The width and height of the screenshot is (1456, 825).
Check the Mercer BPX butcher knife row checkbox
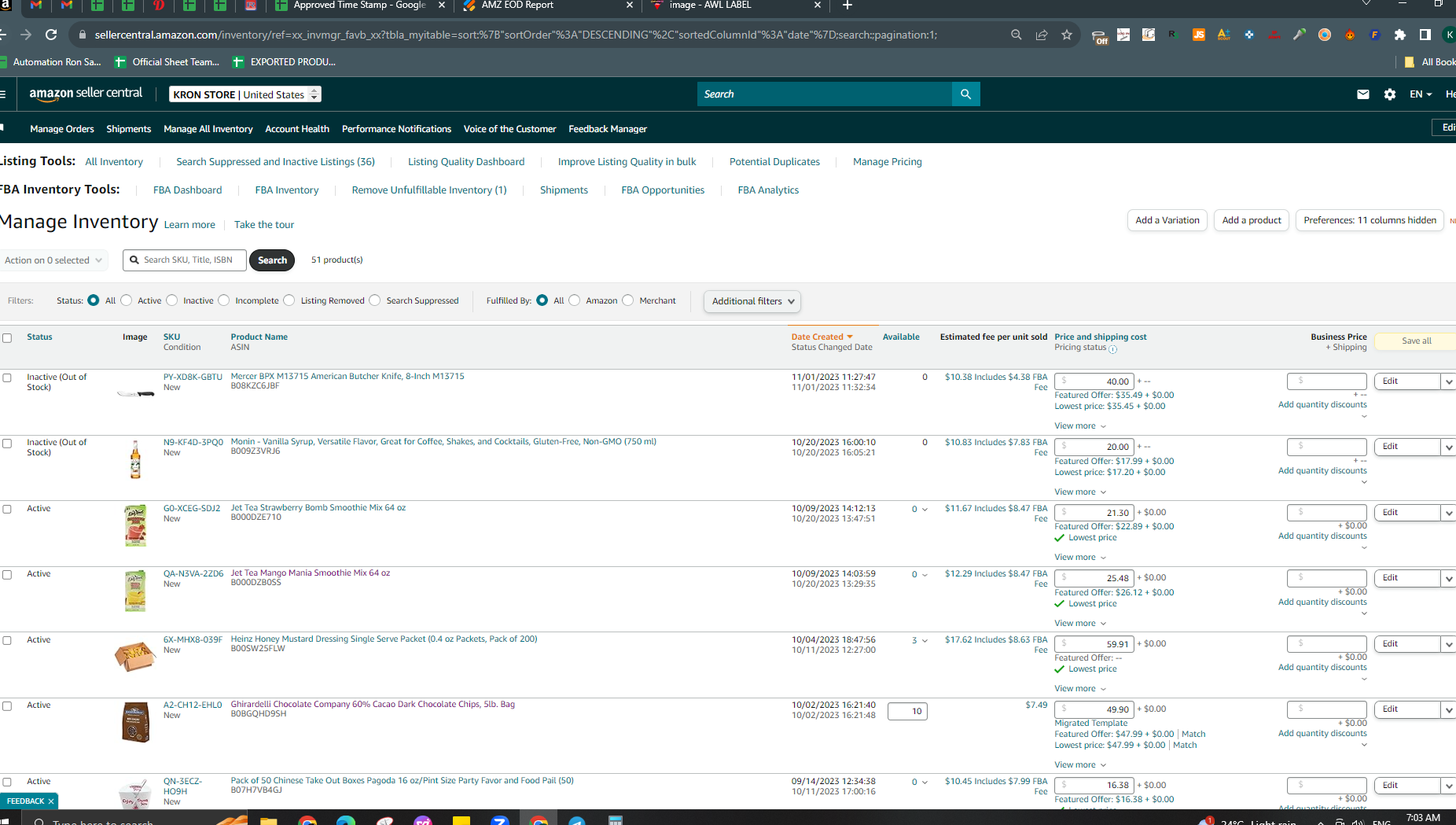click(7, 378)
